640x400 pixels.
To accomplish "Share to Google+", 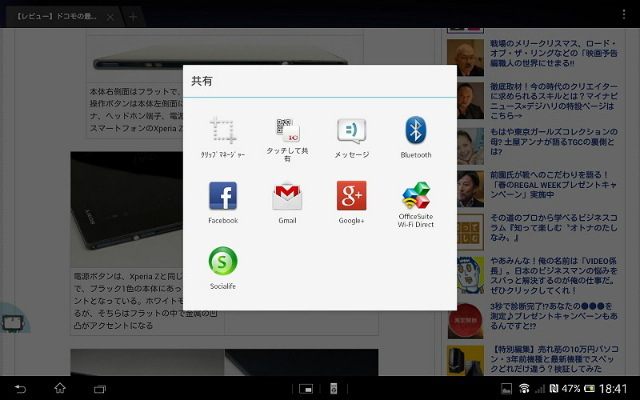I will tap(351, 203).
